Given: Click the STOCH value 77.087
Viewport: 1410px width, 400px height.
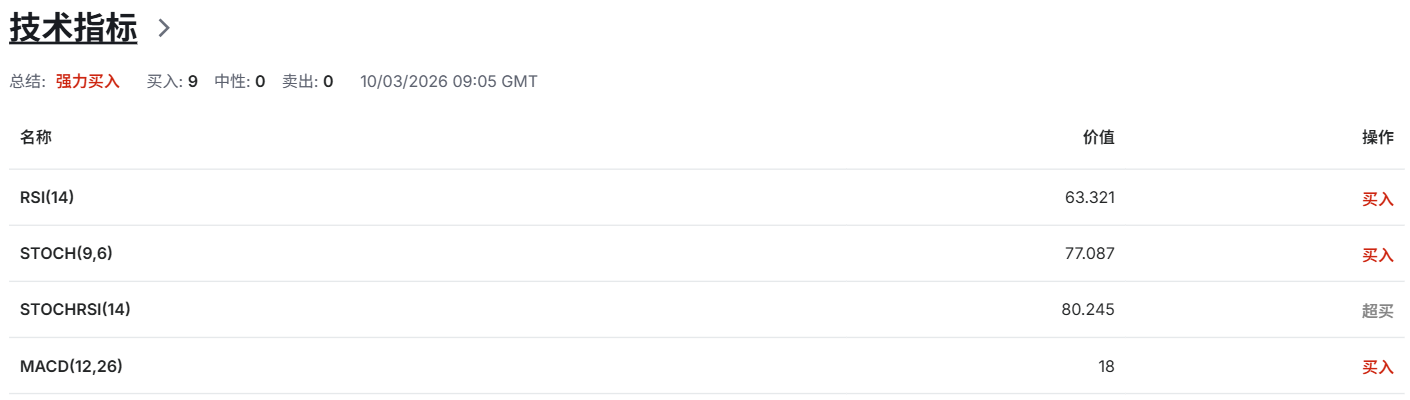Looking at the screenshot, I should coord(1089,253).
